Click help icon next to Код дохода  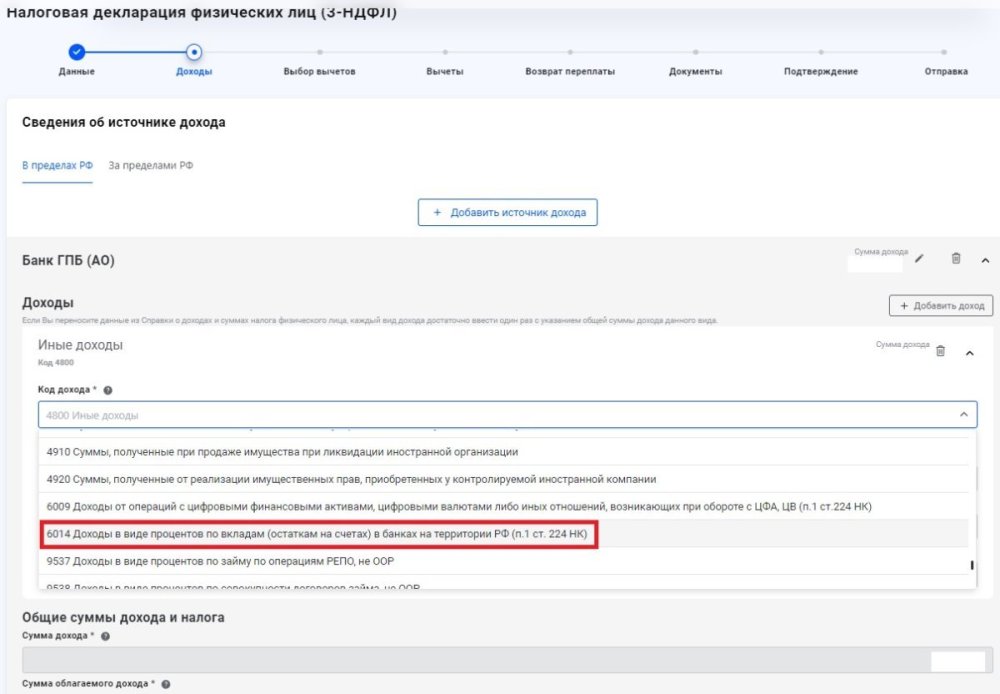pos(107,390)
